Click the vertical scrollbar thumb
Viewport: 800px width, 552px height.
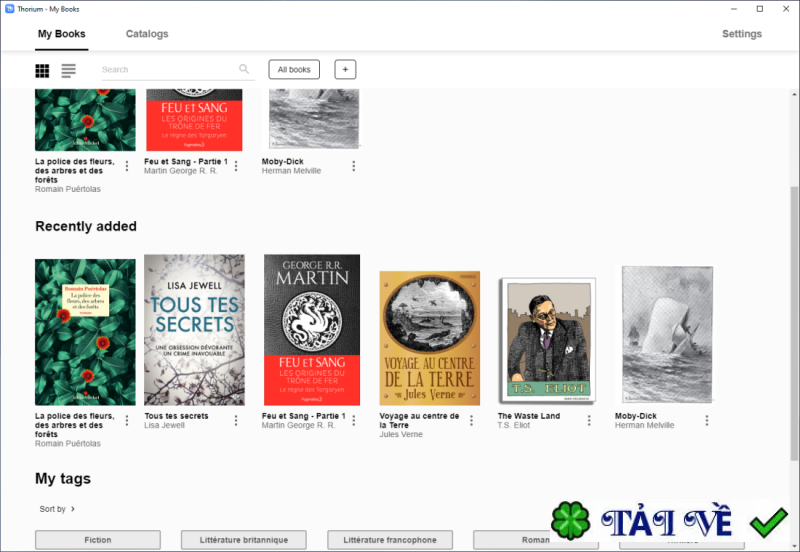[x=794, y=324]
